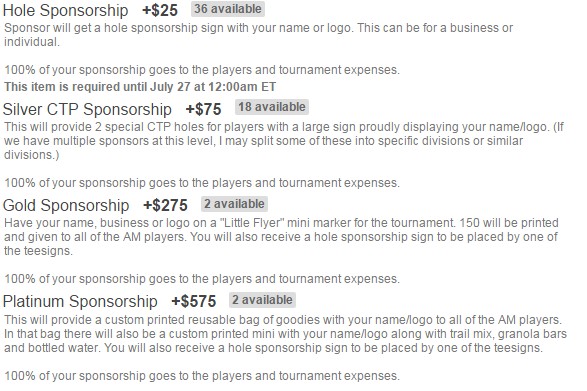Click the 100% sponsorship line under Platinum Sponsorship

click(x=202, y=376)
